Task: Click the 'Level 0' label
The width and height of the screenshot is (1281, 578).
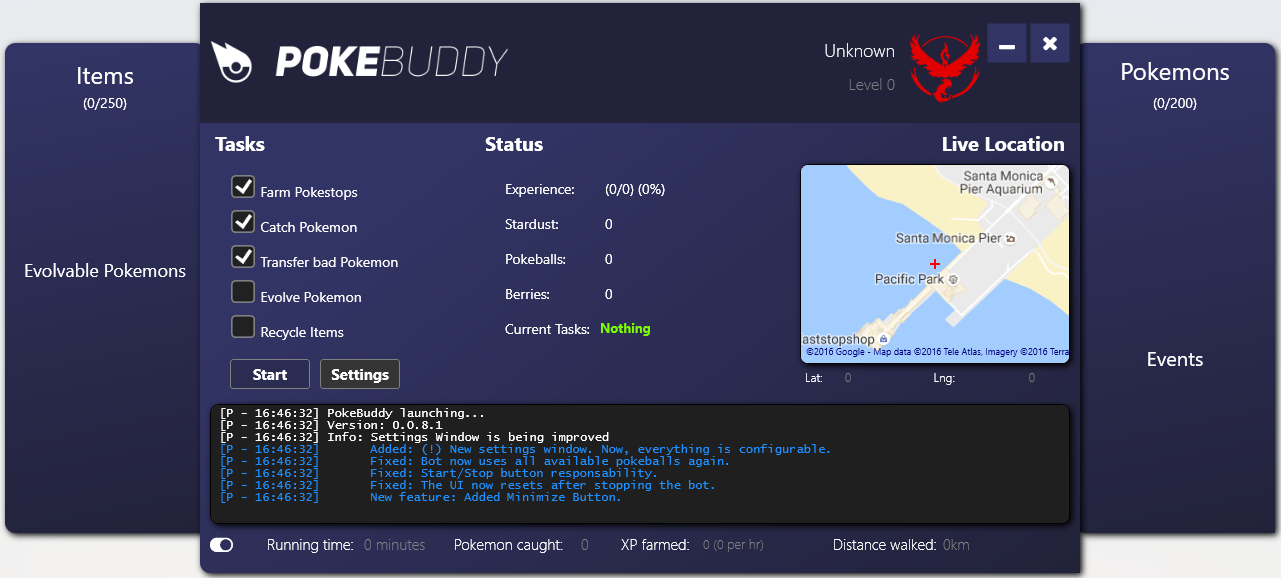Action: 872,85
